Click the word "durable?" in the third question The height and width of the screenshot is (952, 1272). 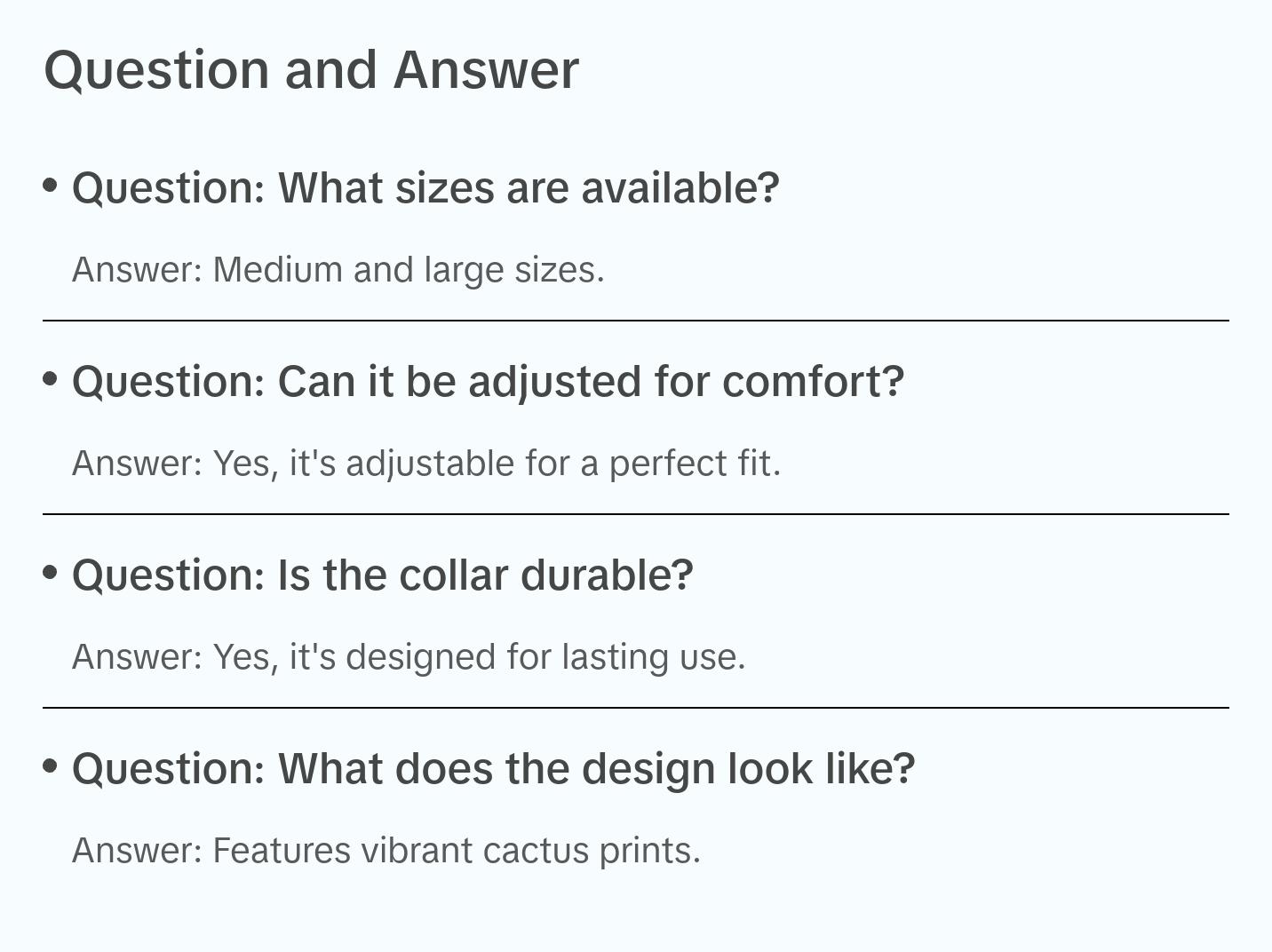pyautogui.click(x=607, y=575)
